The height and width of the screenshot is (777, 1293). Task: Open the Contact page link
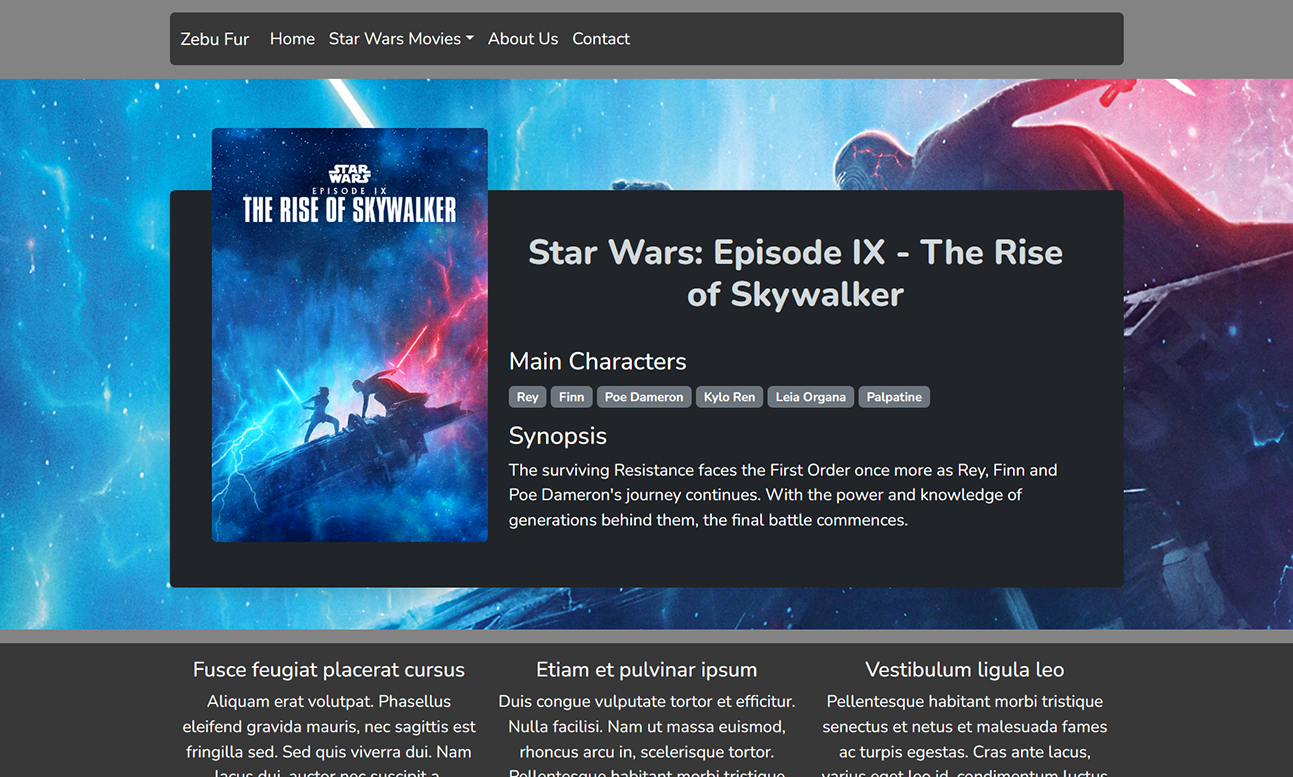click(601, 39)
